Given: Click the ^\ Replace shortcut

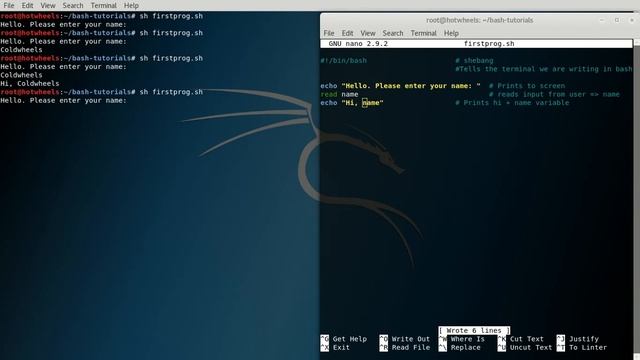Looking at the screenshot, I should (460, 348).
